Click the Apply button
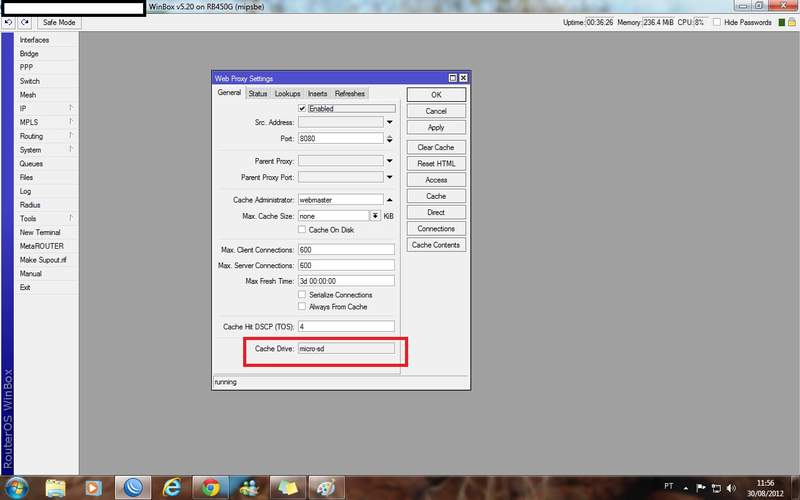 click(x=436, y=128)
